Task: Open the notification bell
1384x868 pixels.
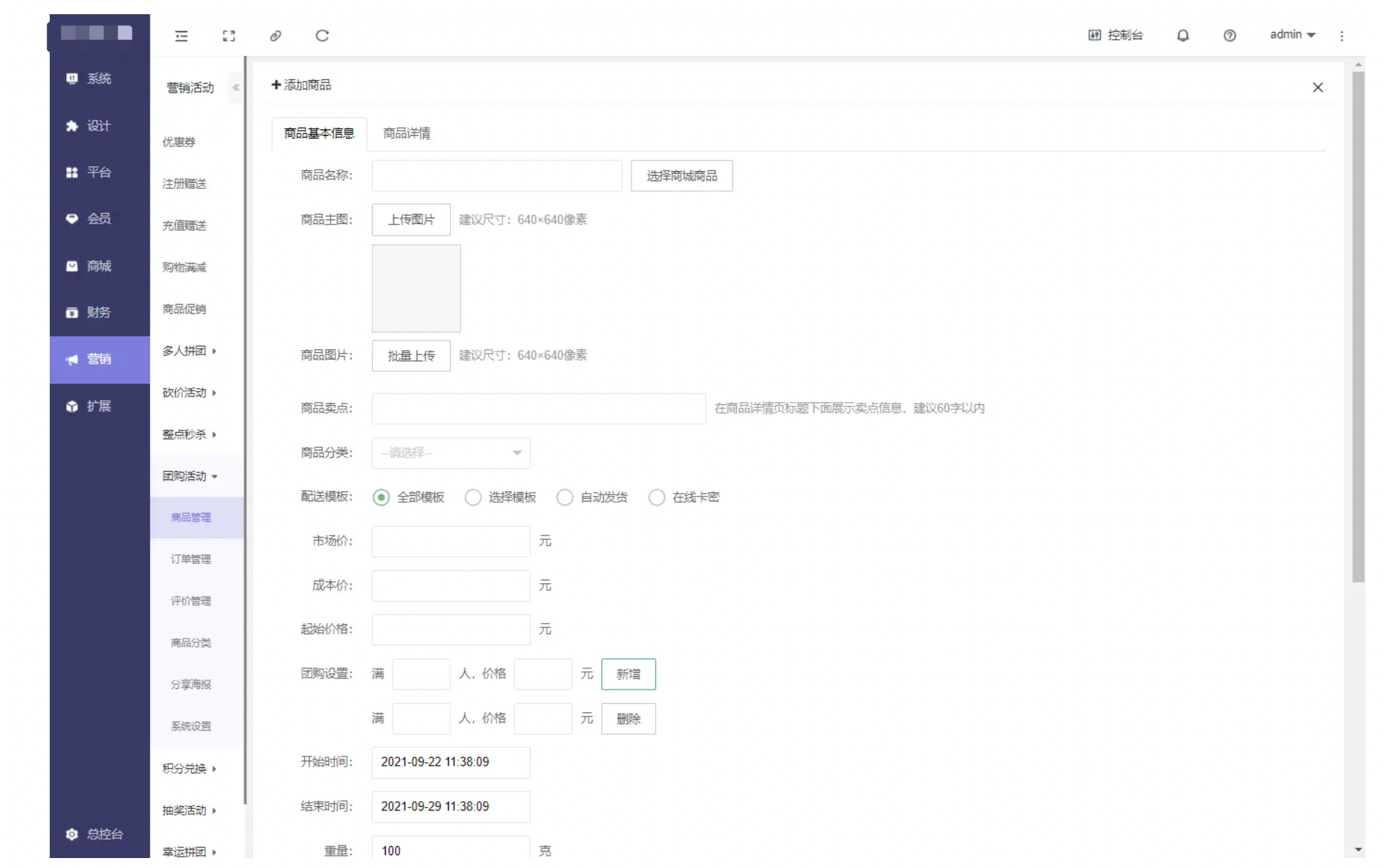Action: click(1183, 36)
